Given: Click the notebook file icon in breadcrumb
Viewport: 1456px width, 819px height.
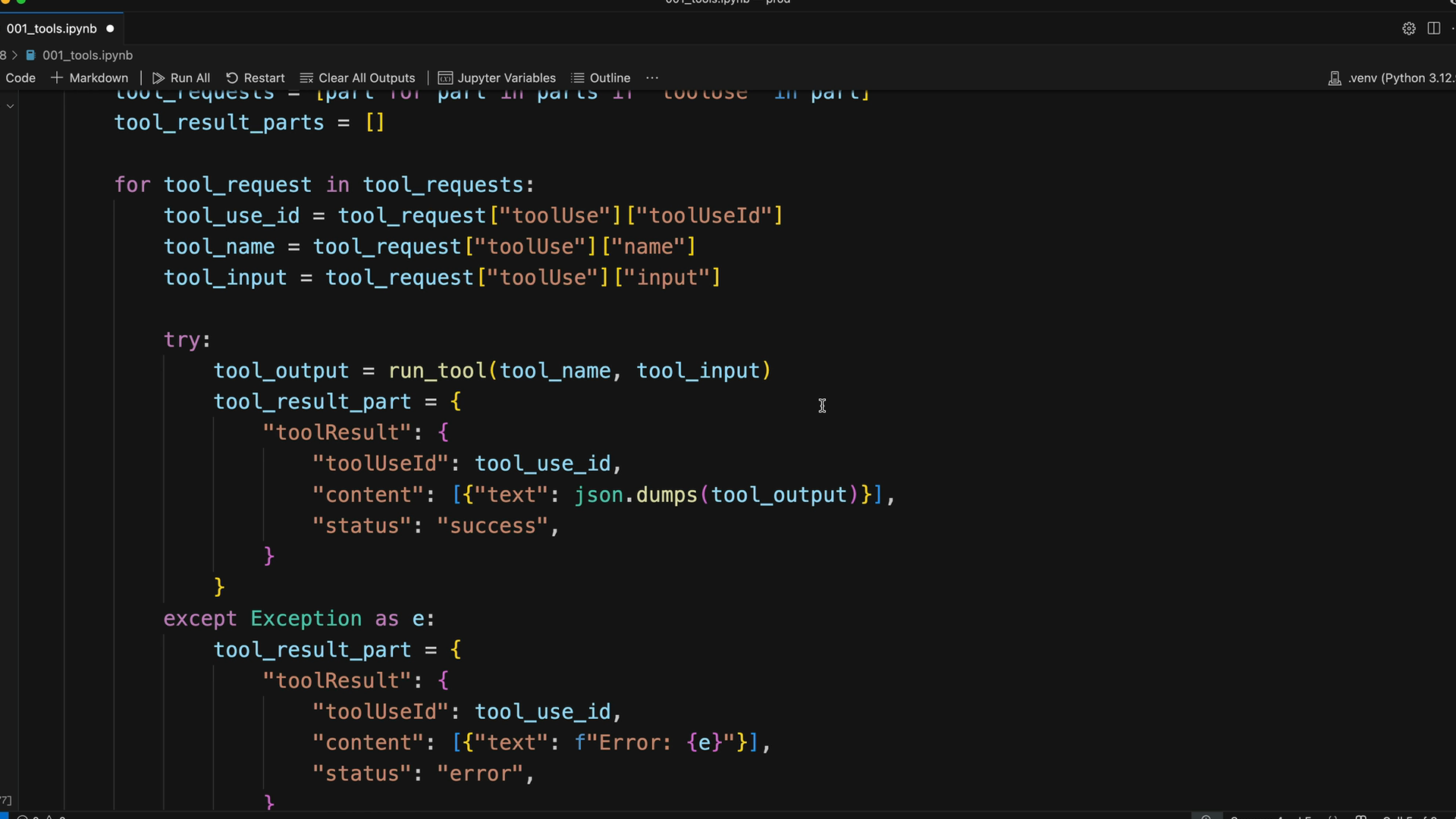Looking at the screenshot, I should pyautogui.click(x=31, y=55).
